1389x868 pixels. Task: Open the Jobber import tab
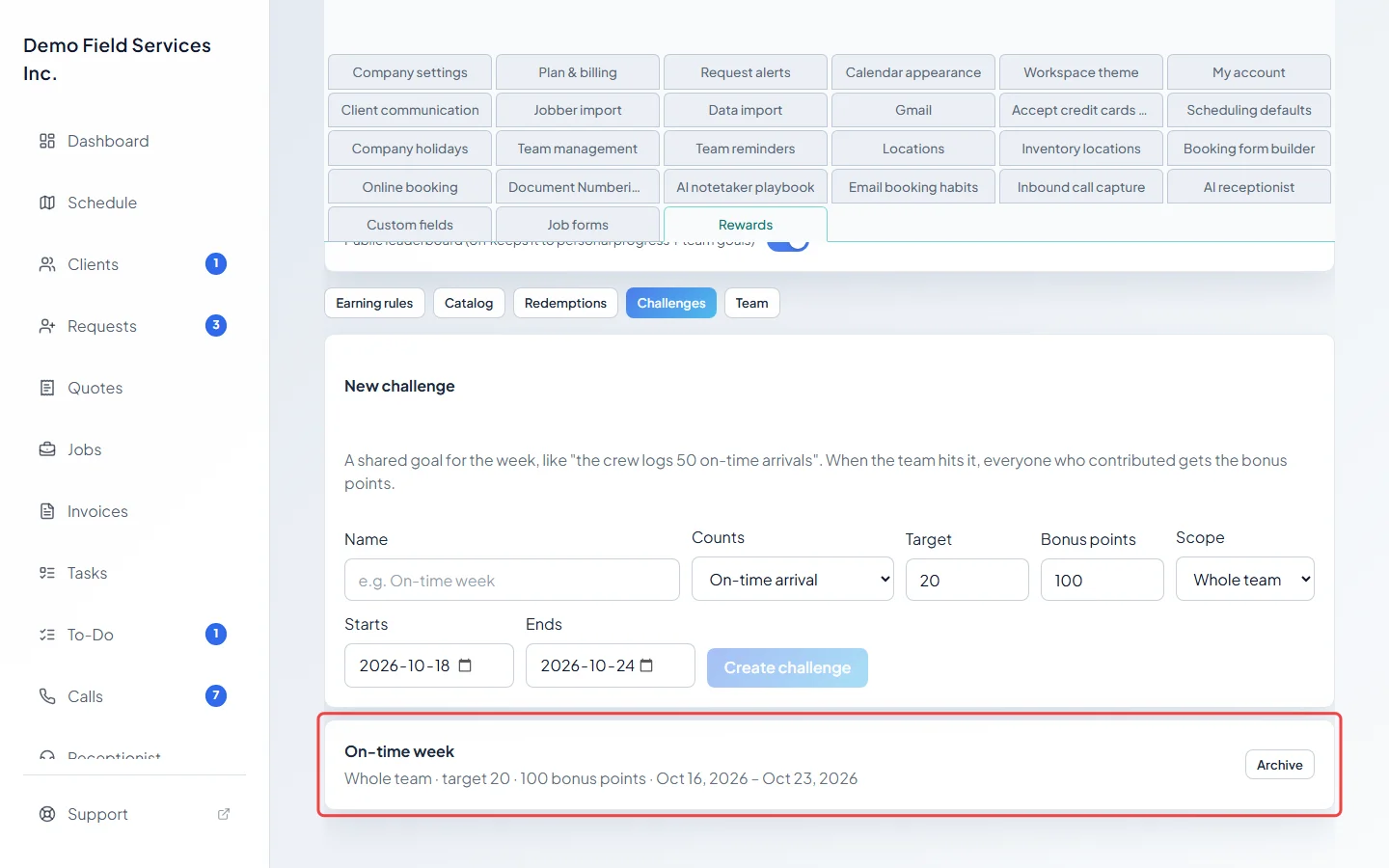pos(578,110)
